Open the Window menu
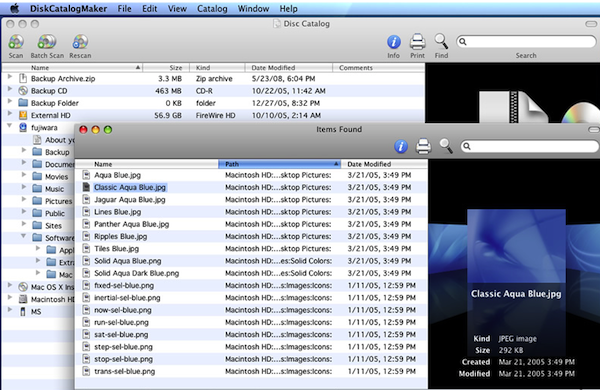 (x=253, y=8)
